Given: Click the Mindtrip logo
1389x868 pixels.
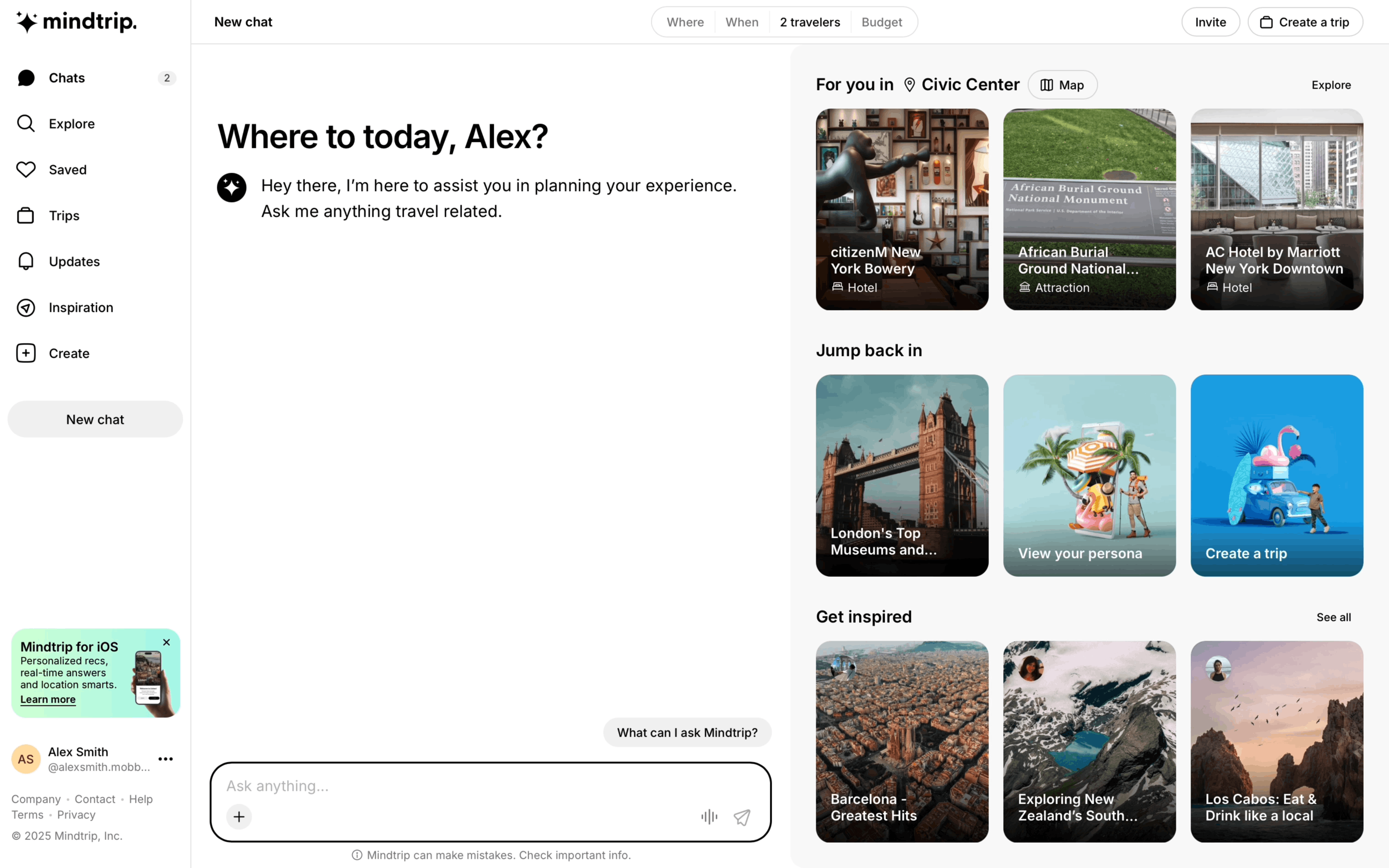Looking at the screenshot, I should tap(76, 22).
